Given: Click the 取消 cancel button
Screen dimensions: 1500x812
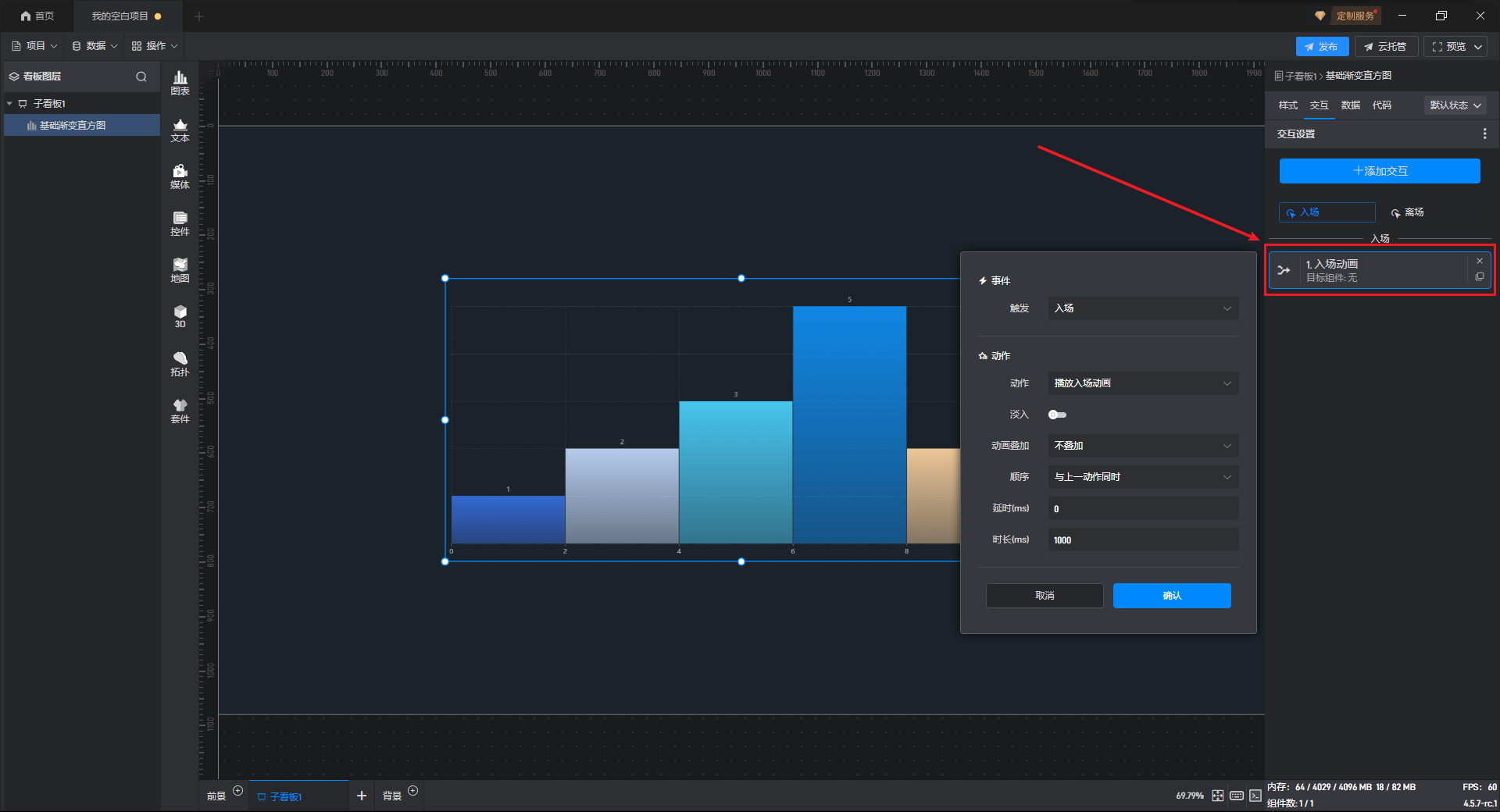Looking at the screenshot, I should pyautogui.click(x=1045, y=596).
